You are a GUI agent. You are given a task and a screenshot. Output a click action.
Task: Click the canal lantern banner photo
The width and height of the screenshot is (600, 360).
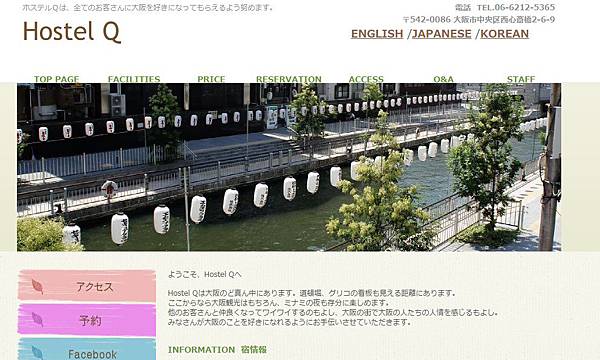(289, 167)
